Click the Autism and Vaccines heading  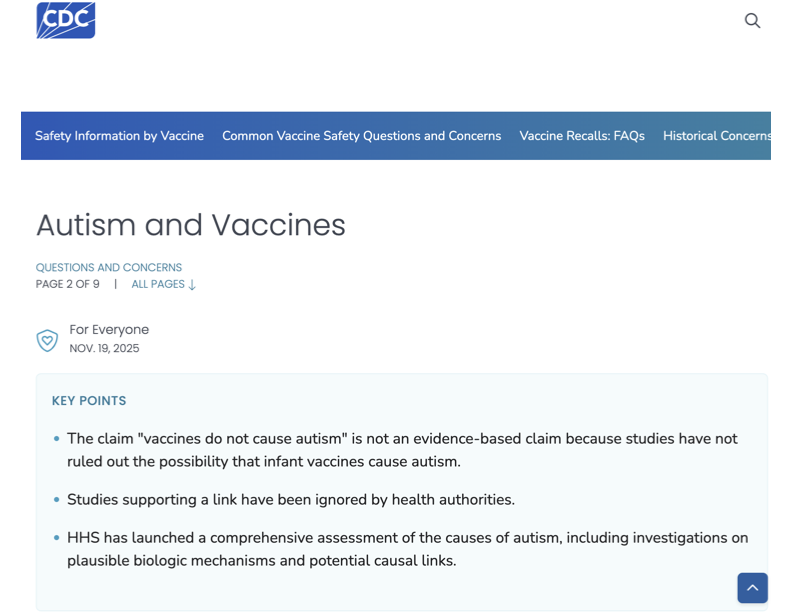click(191, 225)
